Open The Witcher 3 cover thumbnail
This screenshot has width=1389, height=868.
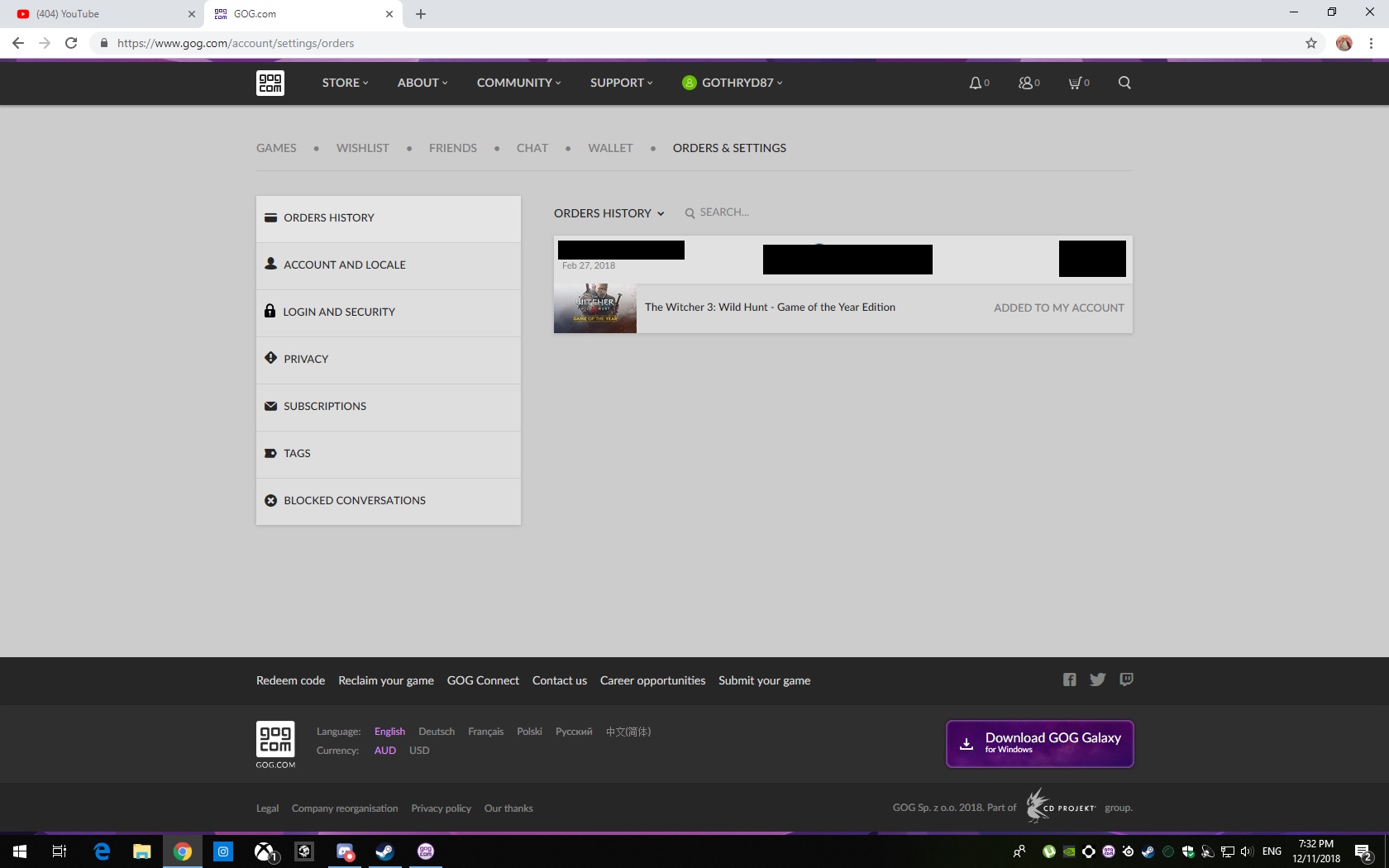[x=595, y=308]
